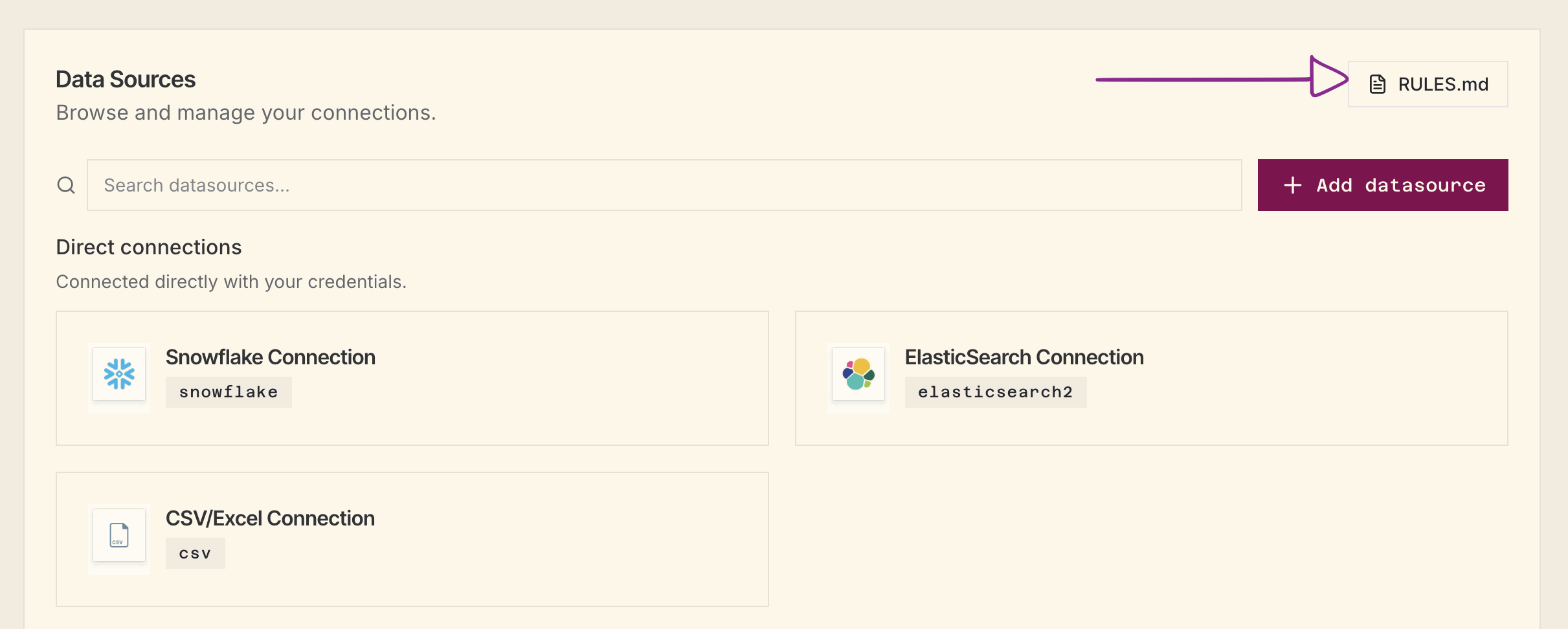Open the CSV/Excel Connection title
The width and height of the screenshot is (1568, 629).
270,518
